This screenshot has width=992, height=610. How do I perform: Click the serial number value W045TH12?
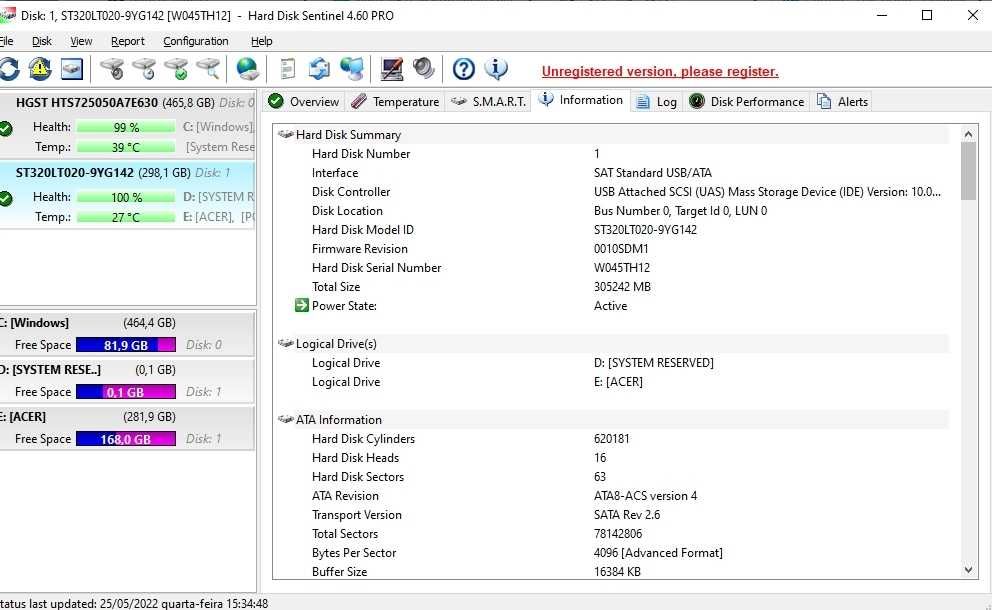tap(622, 268)
